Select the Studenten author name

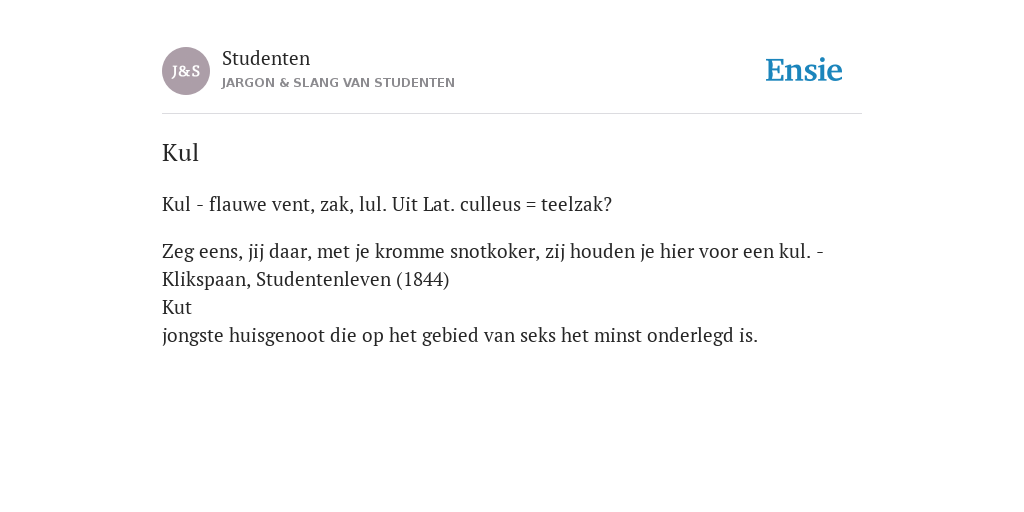pyautogui.click(x=266, y=59)
